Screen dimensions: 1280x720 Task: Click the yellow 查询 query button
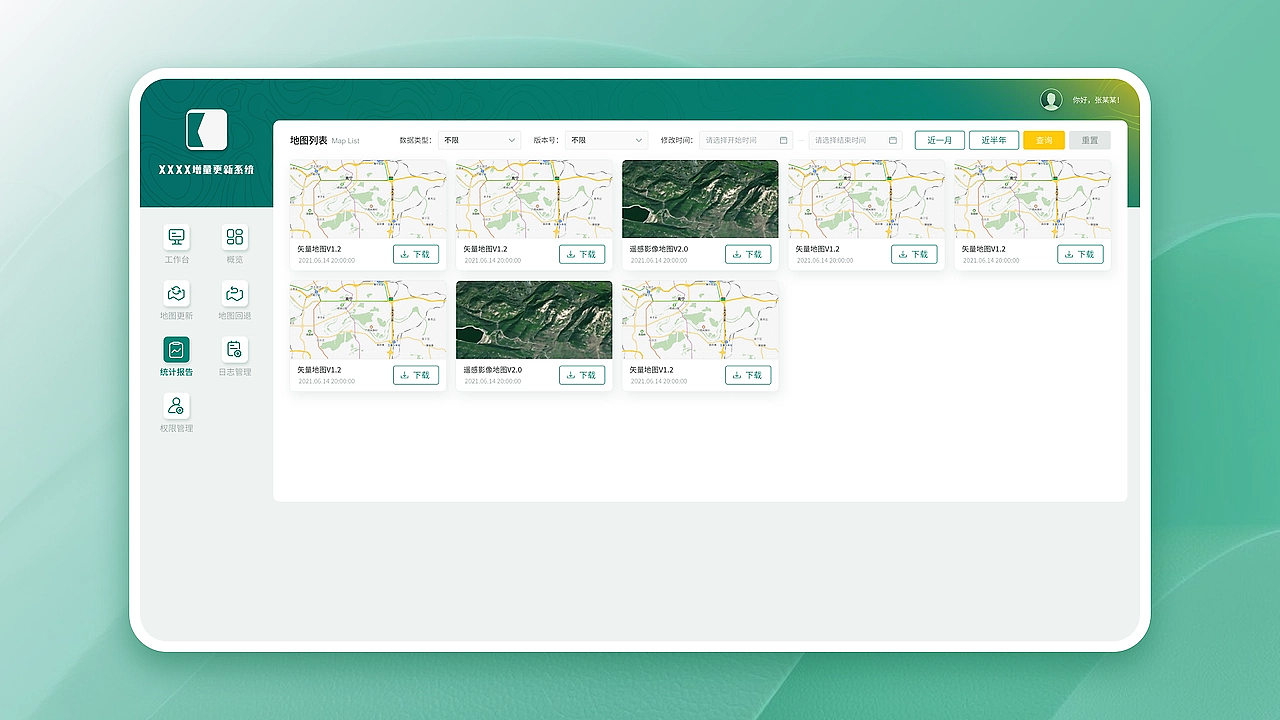click(x=1044, y=140)
